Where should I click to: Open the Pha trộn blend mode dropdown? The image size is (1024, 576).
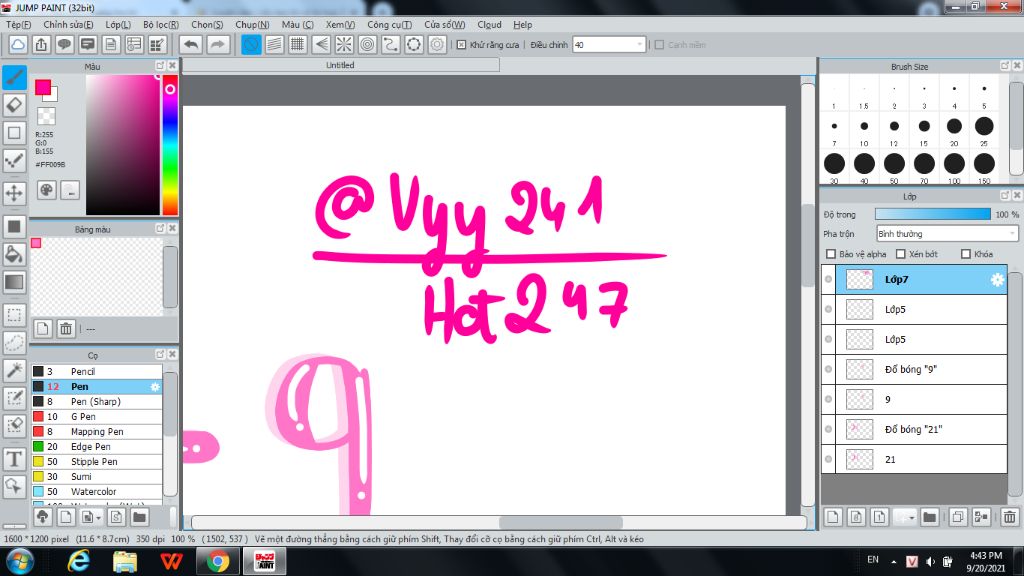pos(947,234)
